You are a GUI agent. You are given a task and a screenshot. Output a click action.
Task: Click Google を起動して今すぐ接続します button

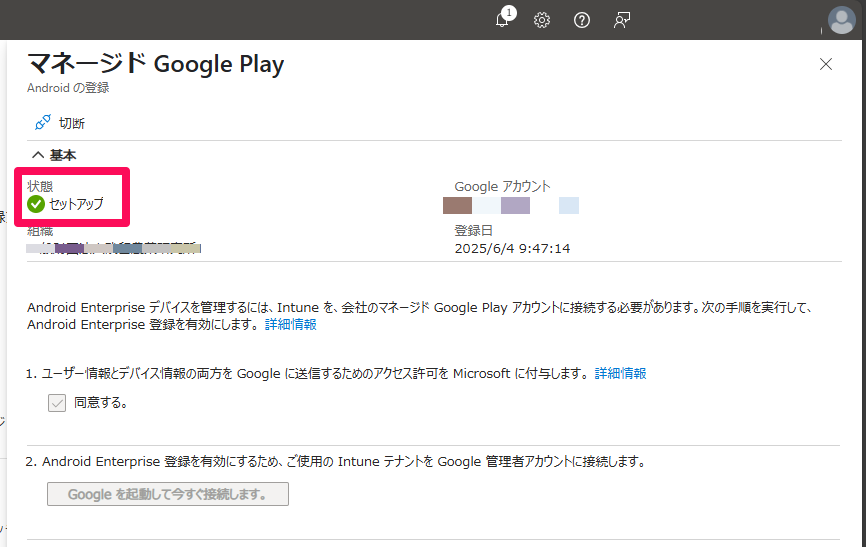[x=168, y=494]
